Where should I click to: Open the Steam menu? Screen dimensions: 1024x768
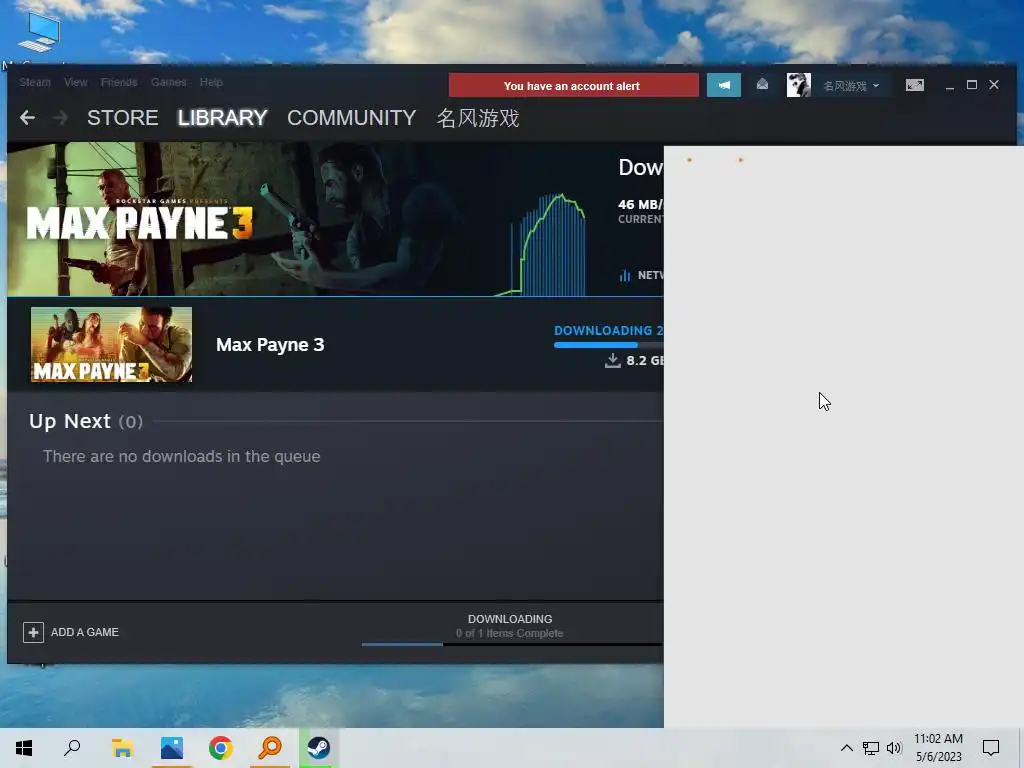click(x=35, y=82)
